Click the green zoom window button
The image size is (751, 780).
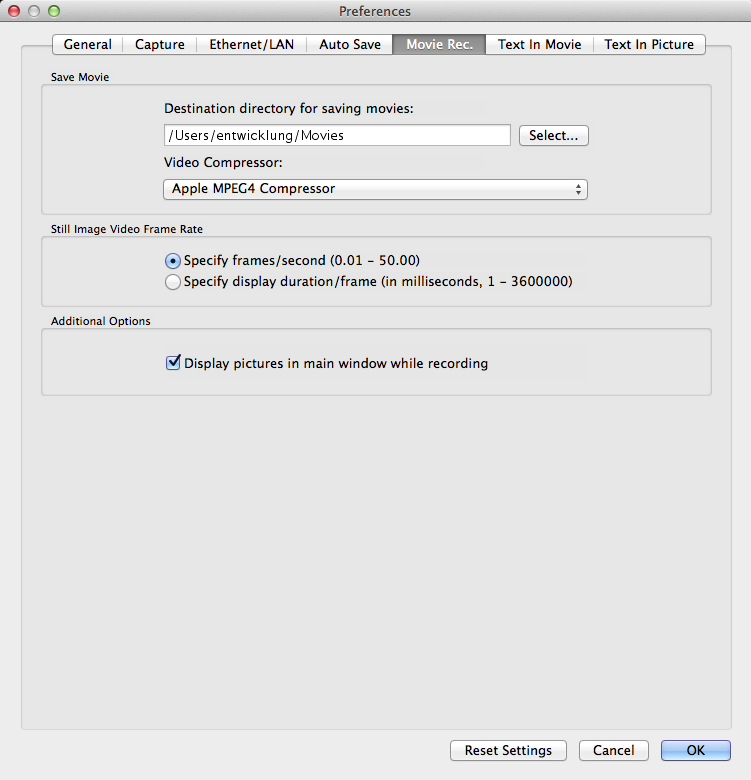[54, 11]
